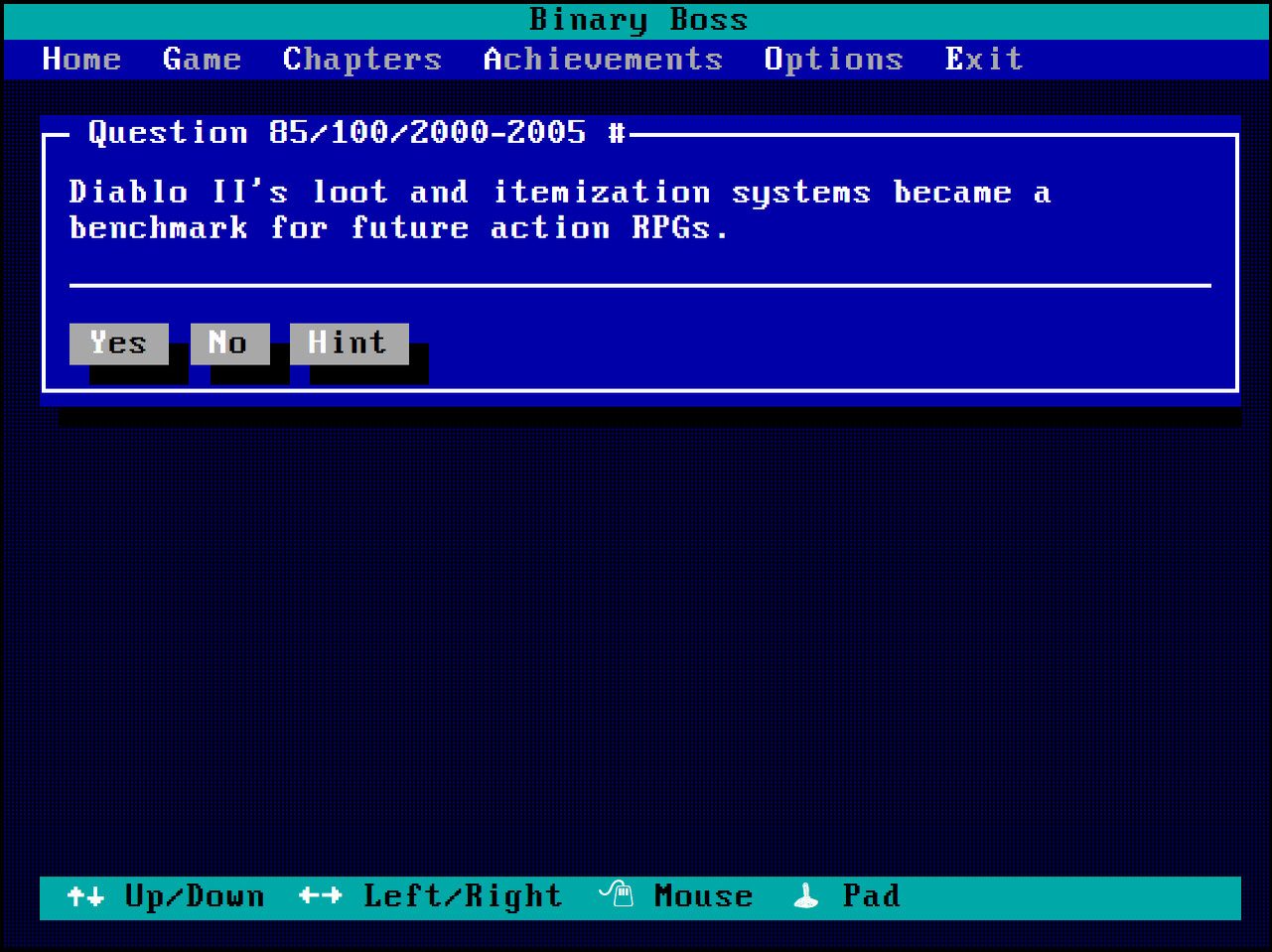Click the Binary Boss title bar

point(637,20)
